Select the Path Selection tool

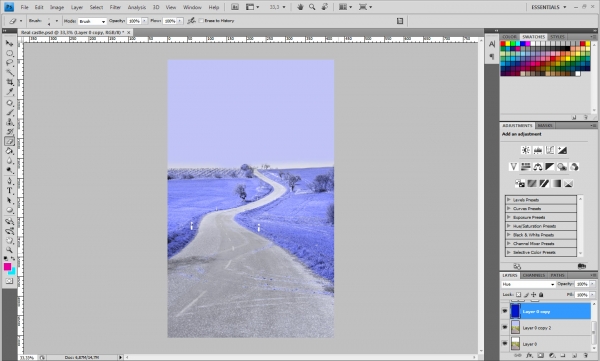pos(10,200)
